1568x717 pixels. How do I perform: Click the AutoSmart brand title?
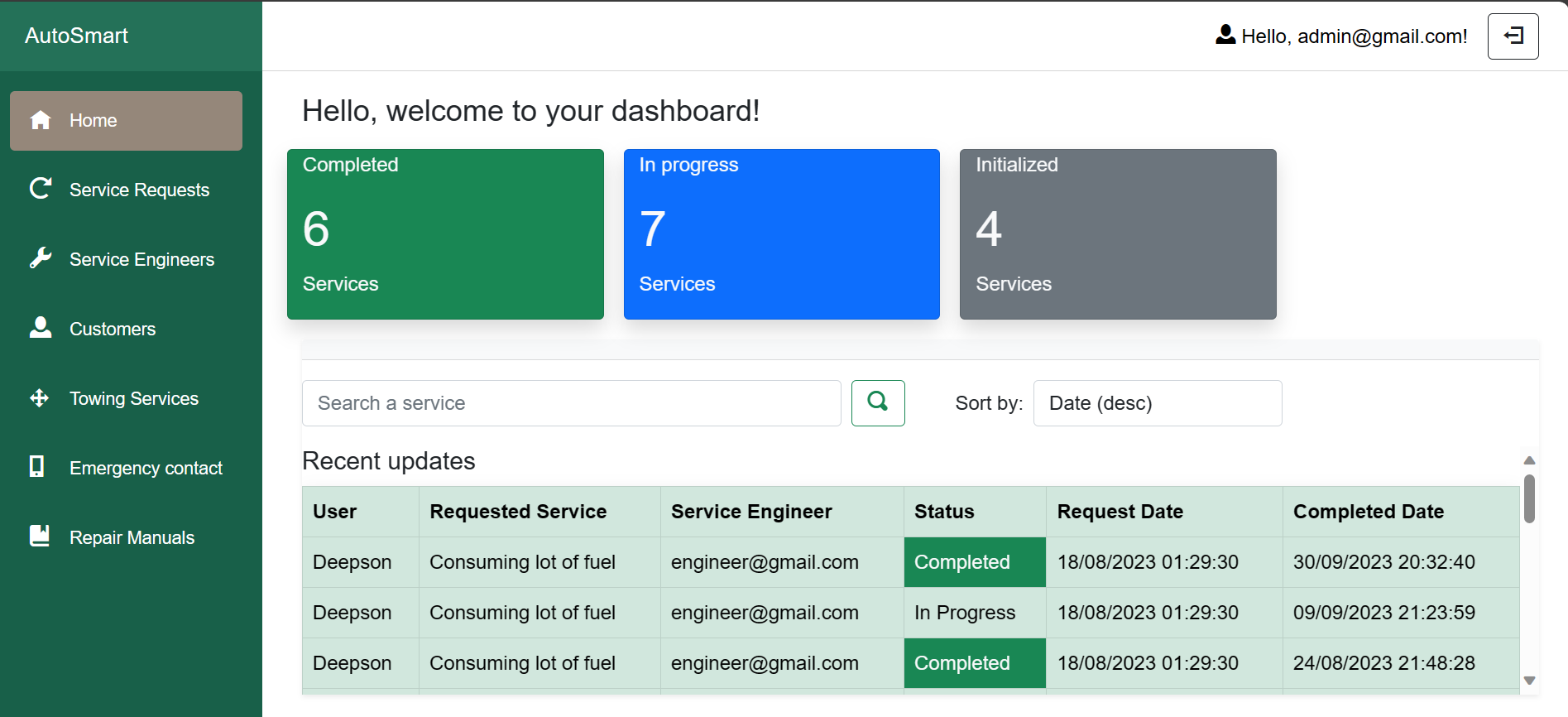[x=76, y=36]
